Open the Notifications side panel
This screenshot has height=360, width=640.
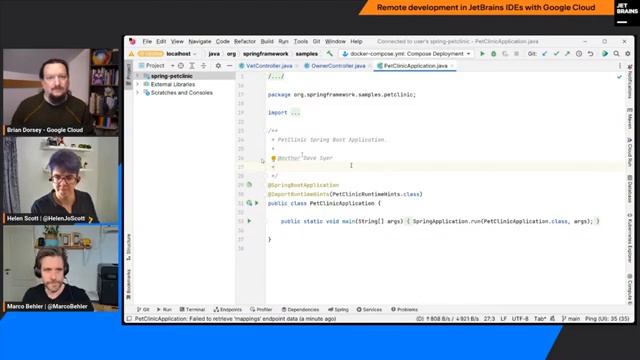coord(630,82)
